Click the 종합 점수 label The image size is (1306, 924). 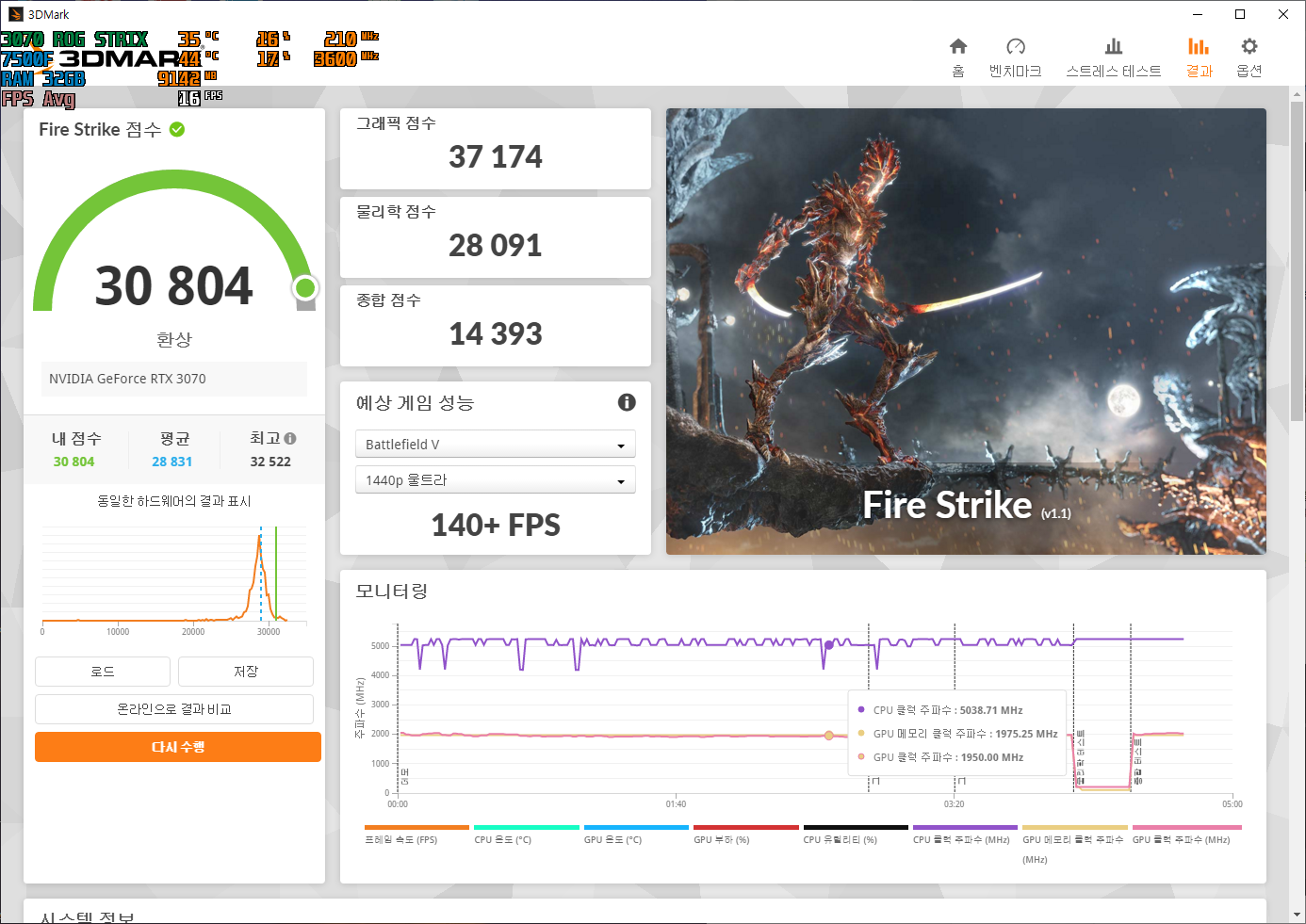[388, 300]
